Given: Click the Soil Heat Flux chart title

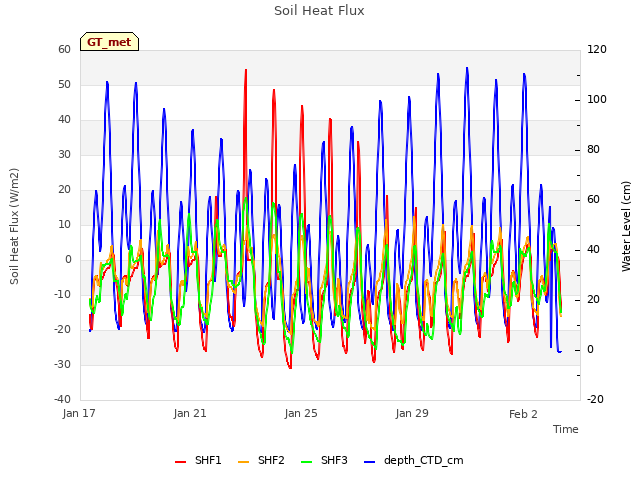Looking at the screenshot, I should (319, 11).
